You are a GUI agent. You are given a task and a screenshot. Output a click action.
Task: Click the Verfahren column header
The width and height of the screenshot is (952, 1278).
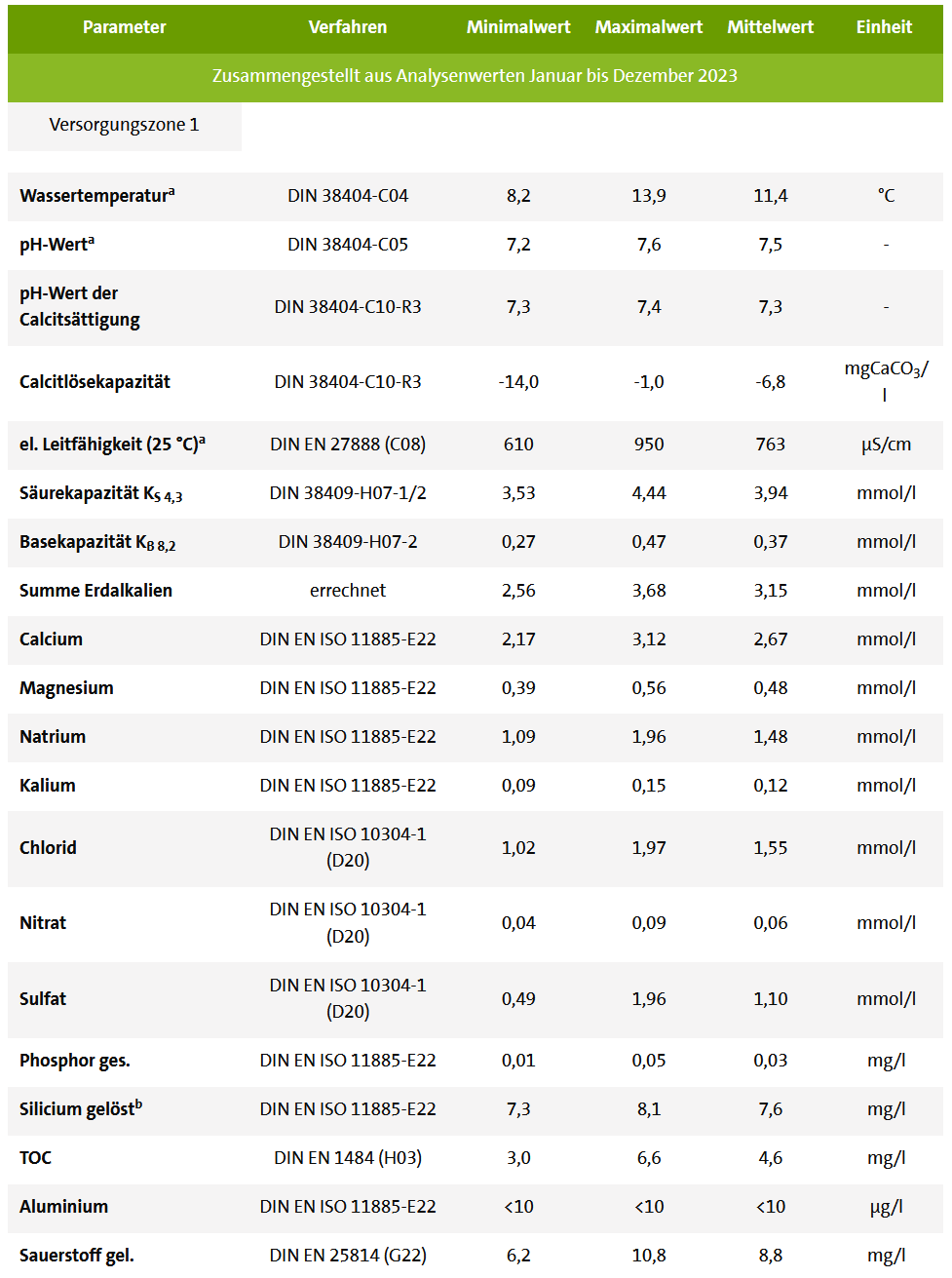[348, 27]
